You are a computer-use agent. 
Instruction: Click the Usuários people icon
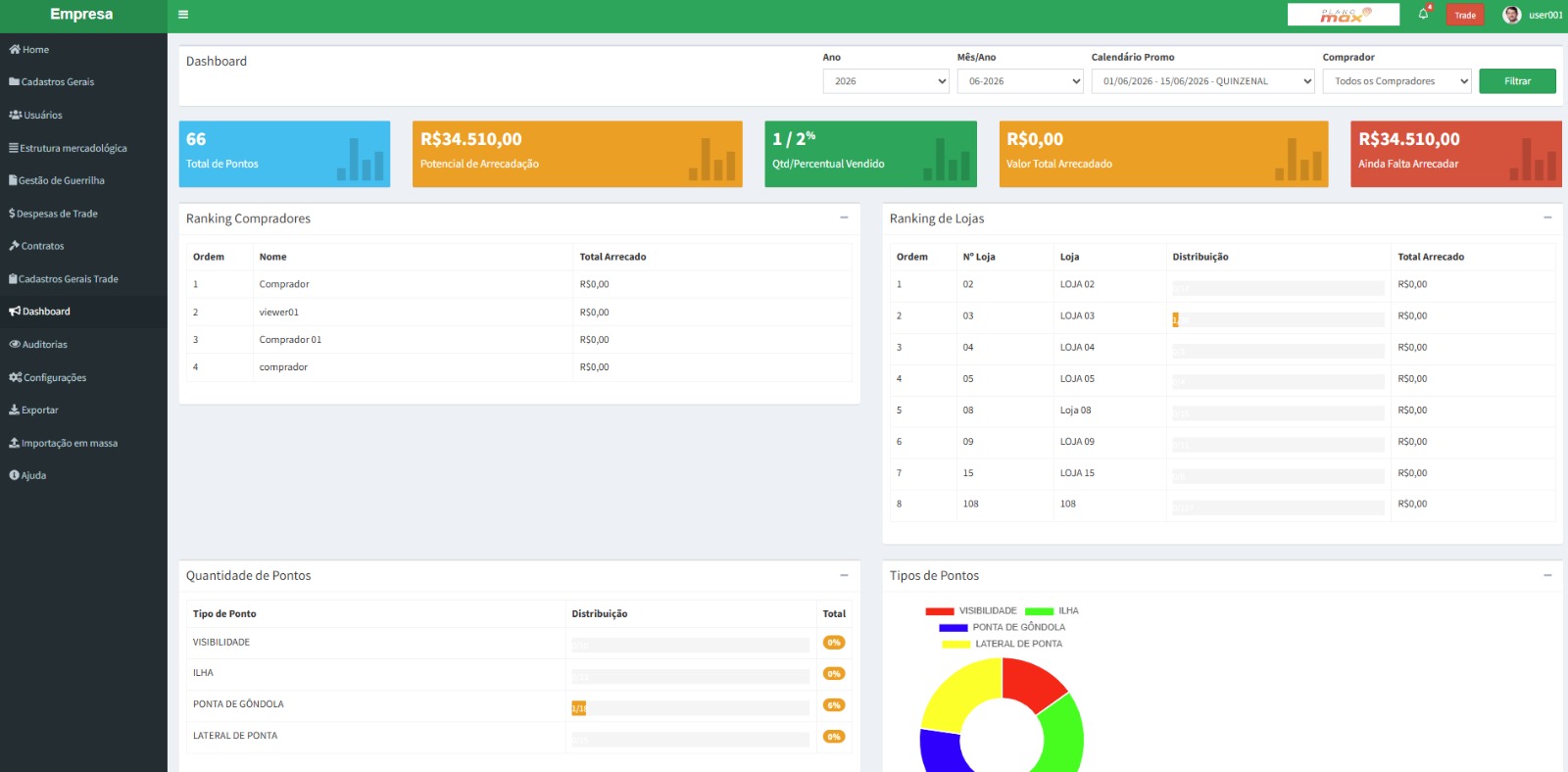tap(15, 115)
